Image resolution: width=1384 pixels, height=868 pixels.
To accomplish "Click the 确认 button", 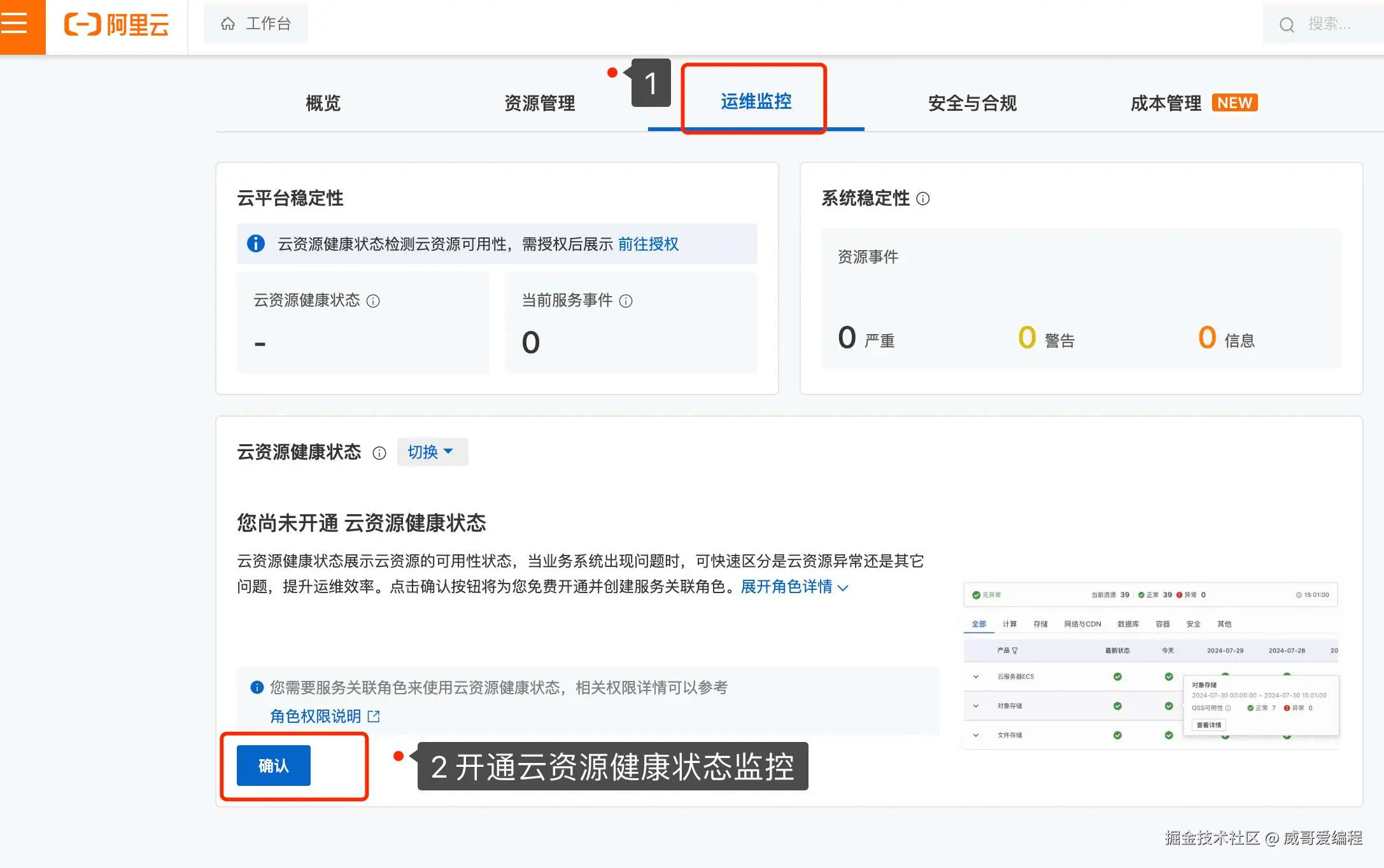I will coord(273,766).
